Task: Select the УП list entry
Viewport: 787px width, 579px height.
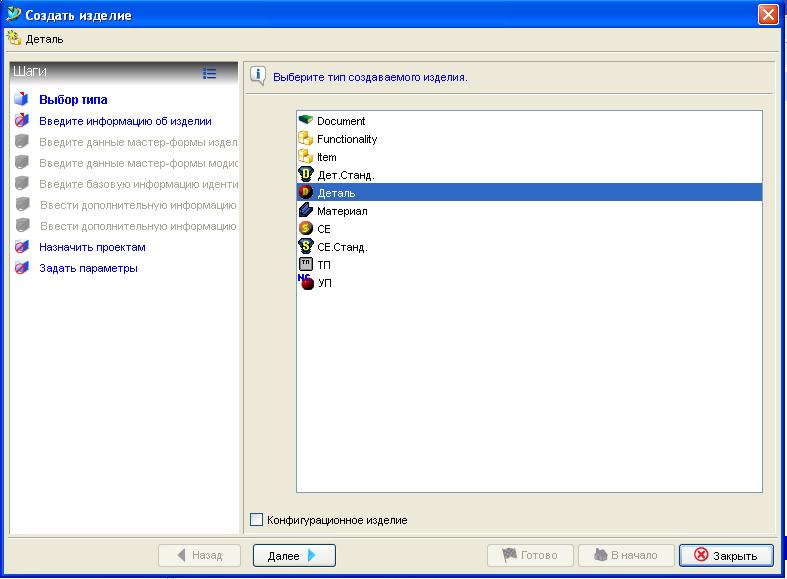Action: (x=529, y=282)
